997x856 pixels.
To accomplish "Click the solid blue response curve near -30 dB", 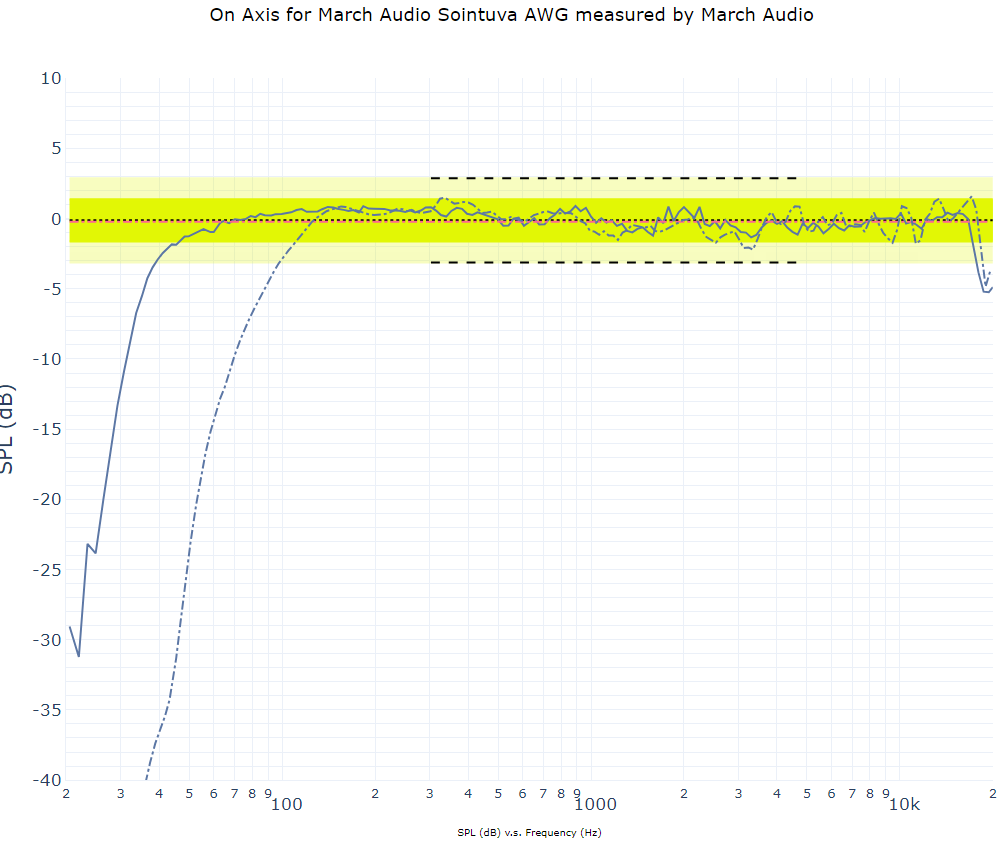I will tap(75, 642).
